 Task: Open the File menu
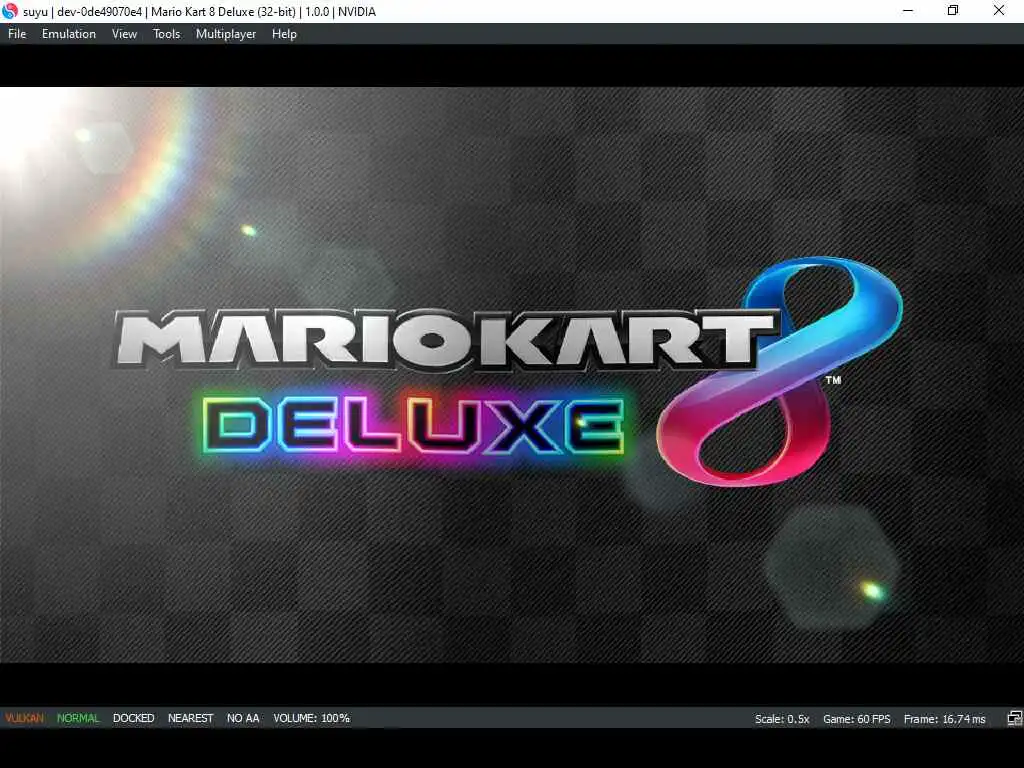pos(17,34)
